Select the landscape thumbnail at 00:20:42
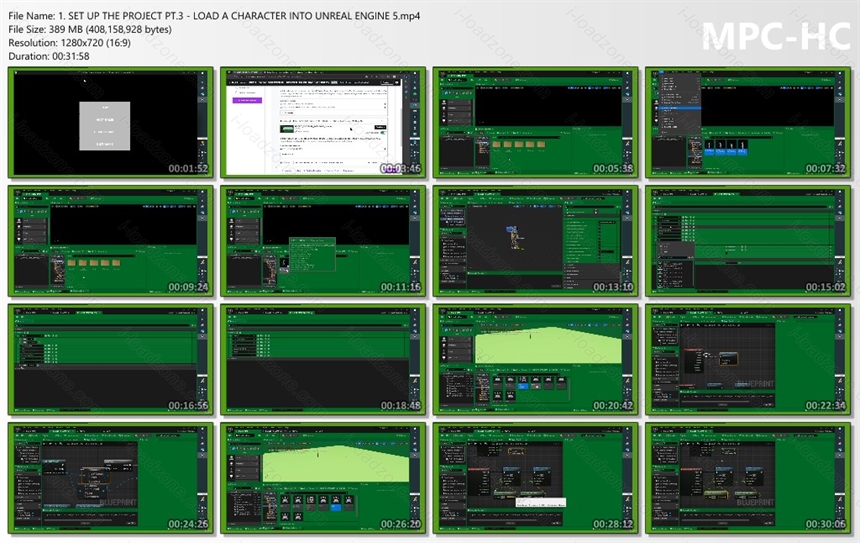This screenshot has width=860, height=543. coord(535,359)
